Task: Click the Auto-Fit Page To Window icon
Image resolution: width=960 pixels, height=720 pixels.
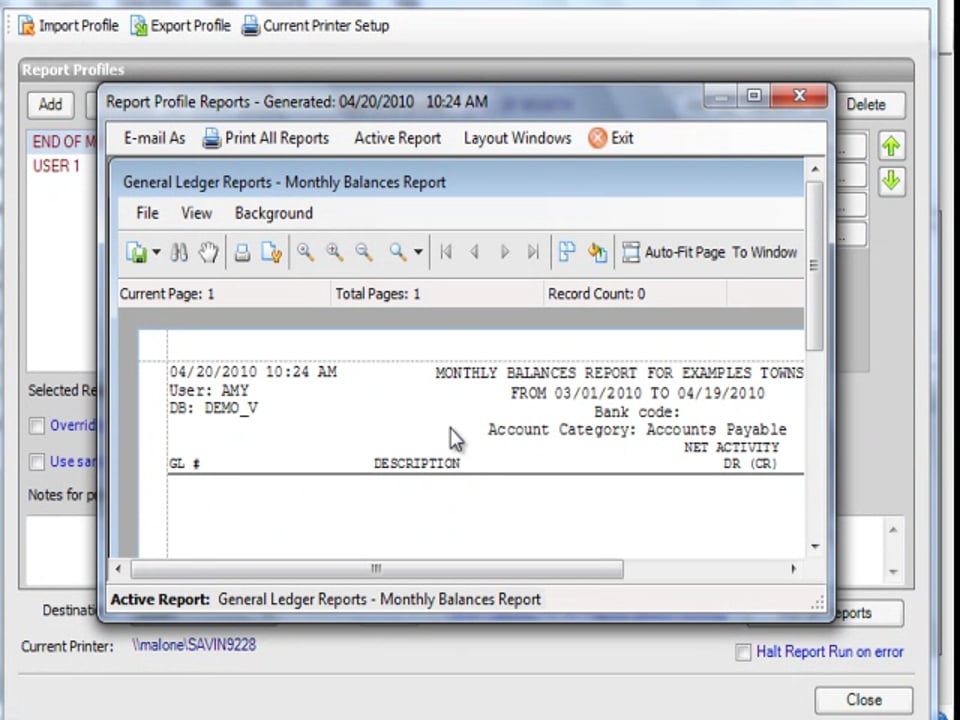Action: [x=631, y=252]
